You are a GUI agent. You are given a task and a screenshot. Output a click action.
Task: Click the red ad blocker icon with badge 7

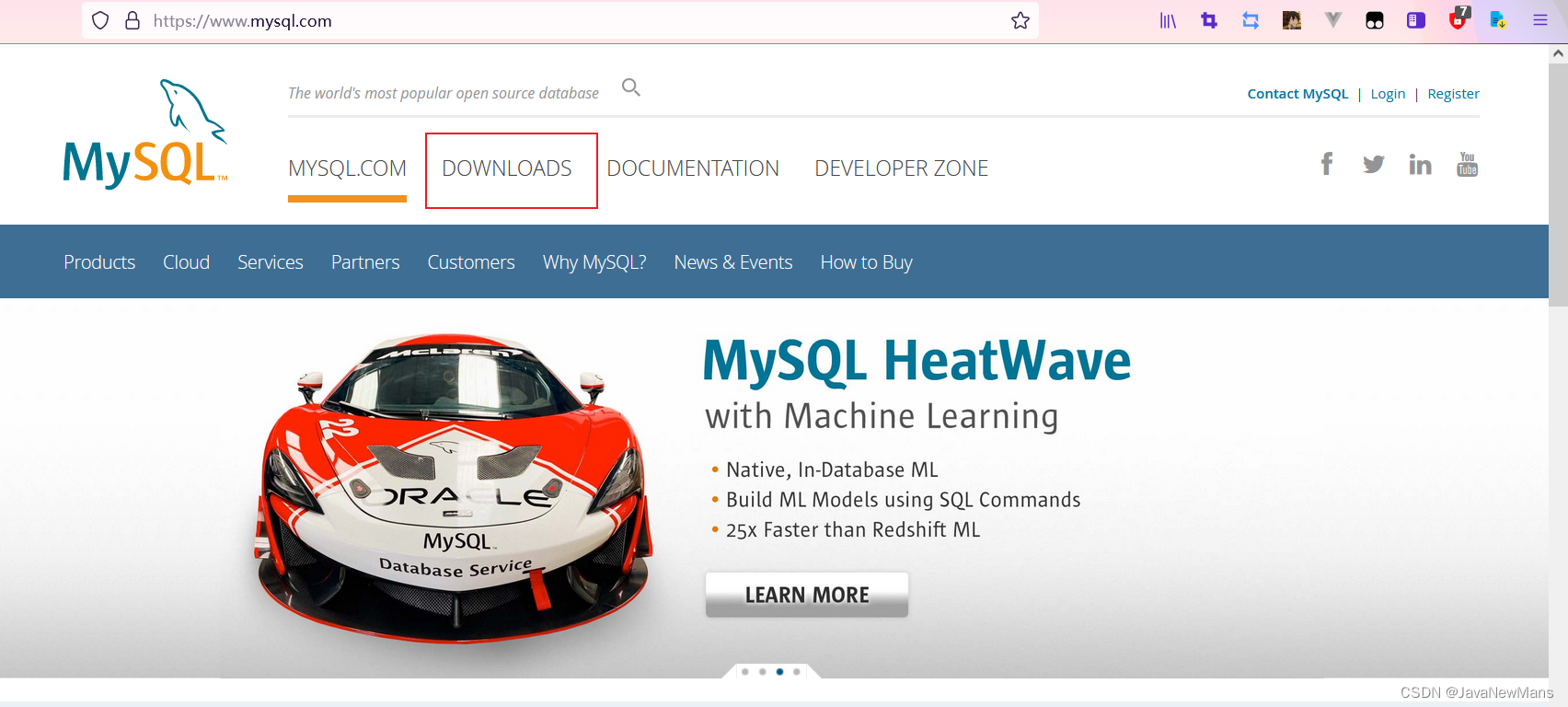(x=1459, y=18)
